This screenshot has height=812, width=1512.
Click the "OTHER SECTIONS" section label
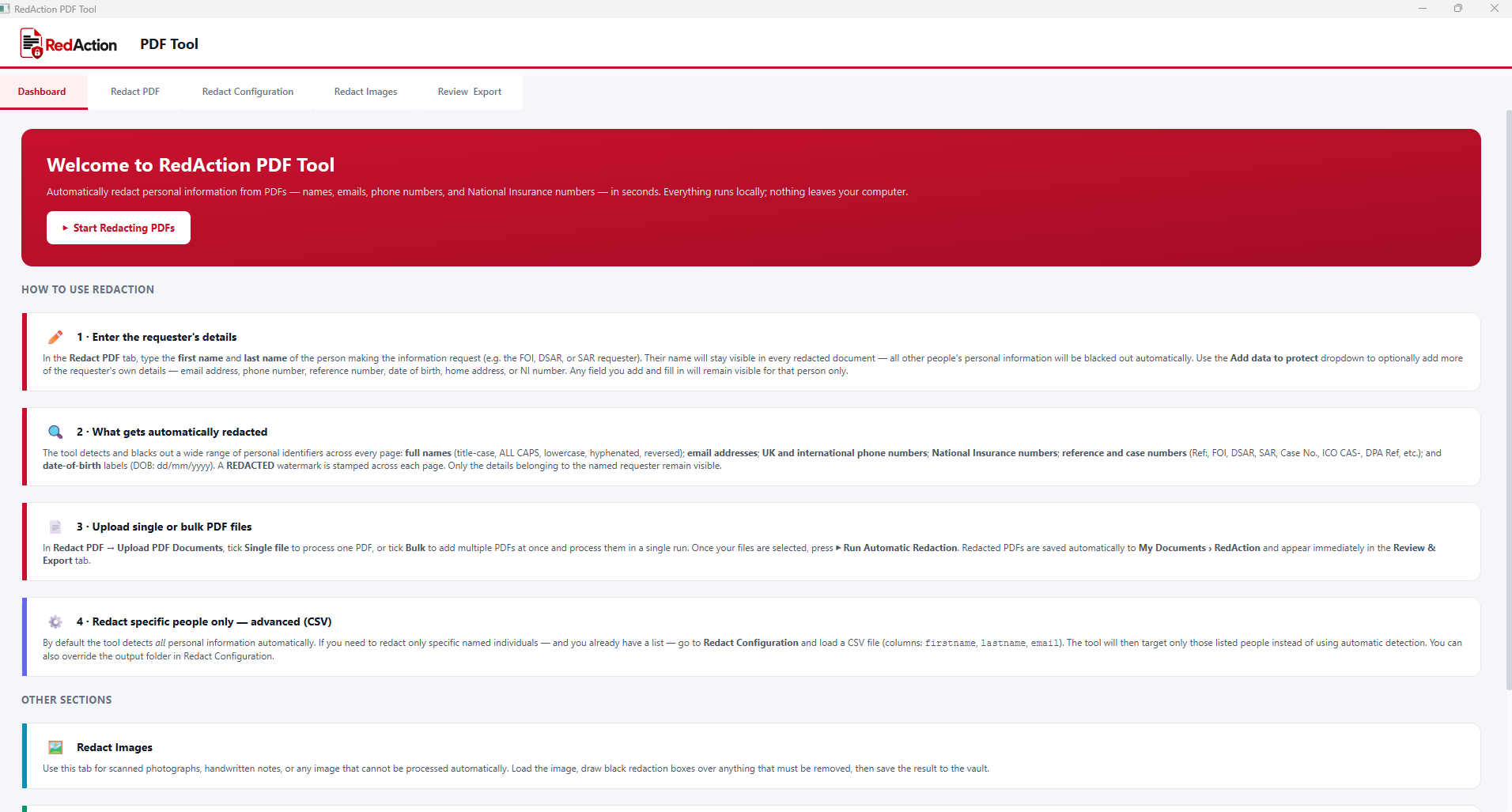coord(66,700)
